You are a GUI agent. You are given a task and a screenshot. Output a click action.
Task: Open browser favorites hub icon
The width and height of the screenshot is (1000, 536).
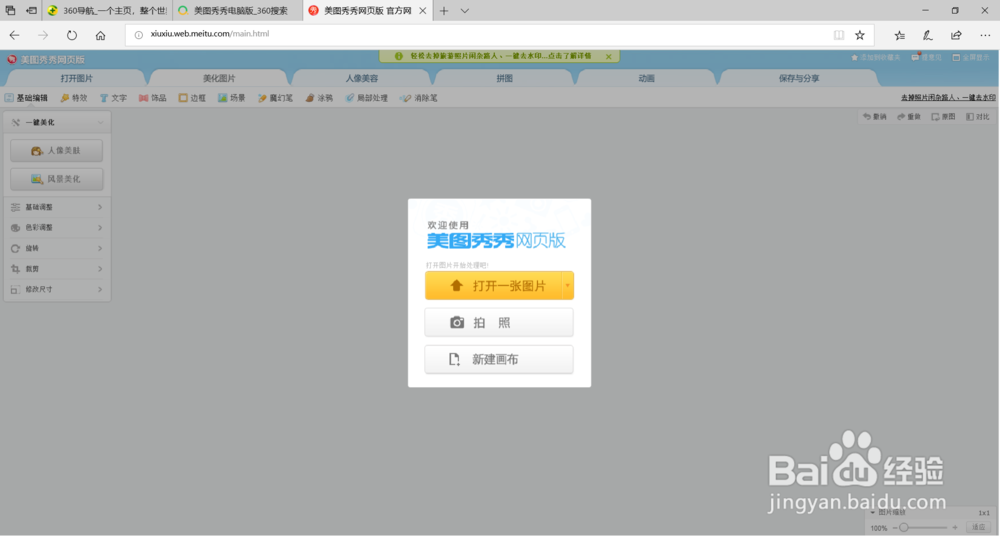899,35
